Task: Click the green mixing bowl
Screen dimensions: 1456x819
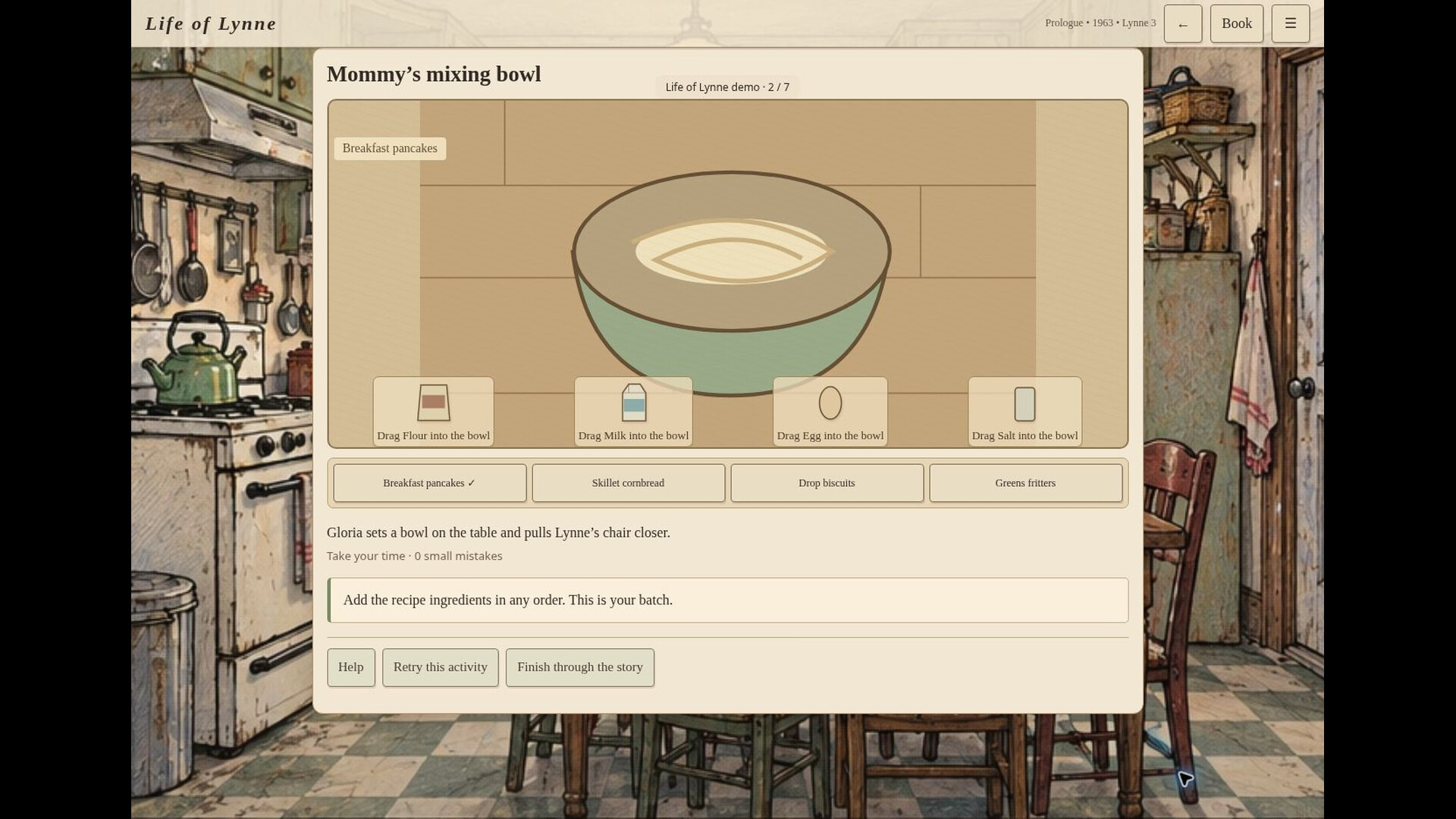Action: 730,283
